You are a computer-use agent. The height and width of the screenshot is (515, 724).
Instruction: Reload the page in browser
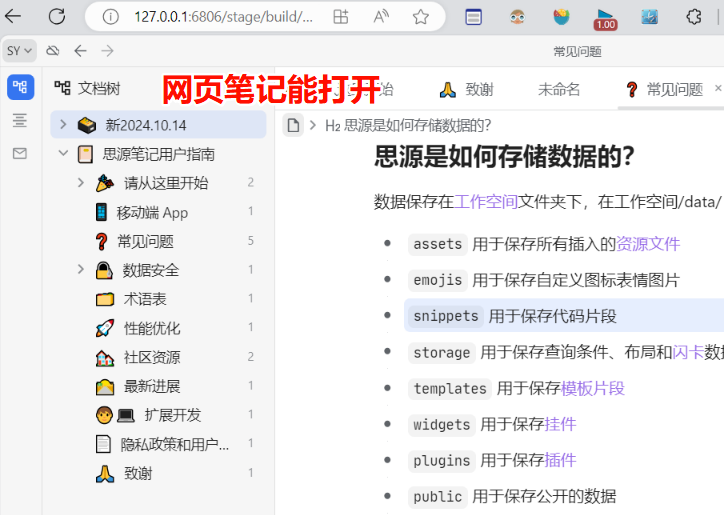click(x=57, y=17)
